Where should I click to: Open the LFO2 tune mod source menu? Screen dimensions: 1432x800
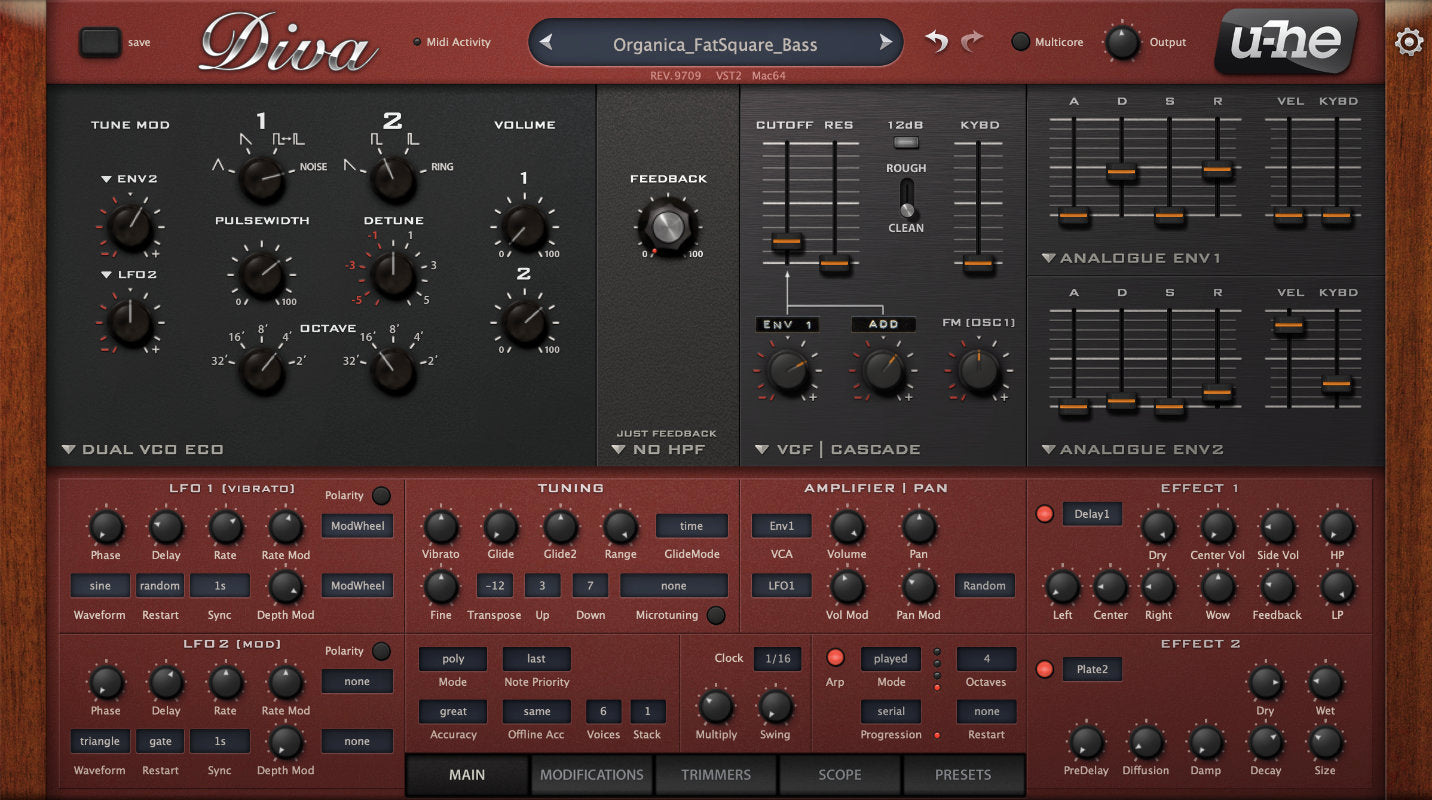pyautogui.click(x=129, y=275)
